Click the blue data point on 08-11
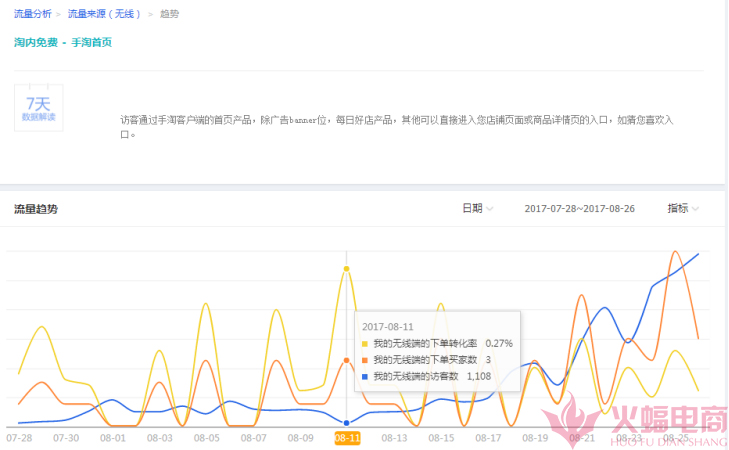Image resolution: width=729 pixels, height=450 pixels. (x=346, y=423)
